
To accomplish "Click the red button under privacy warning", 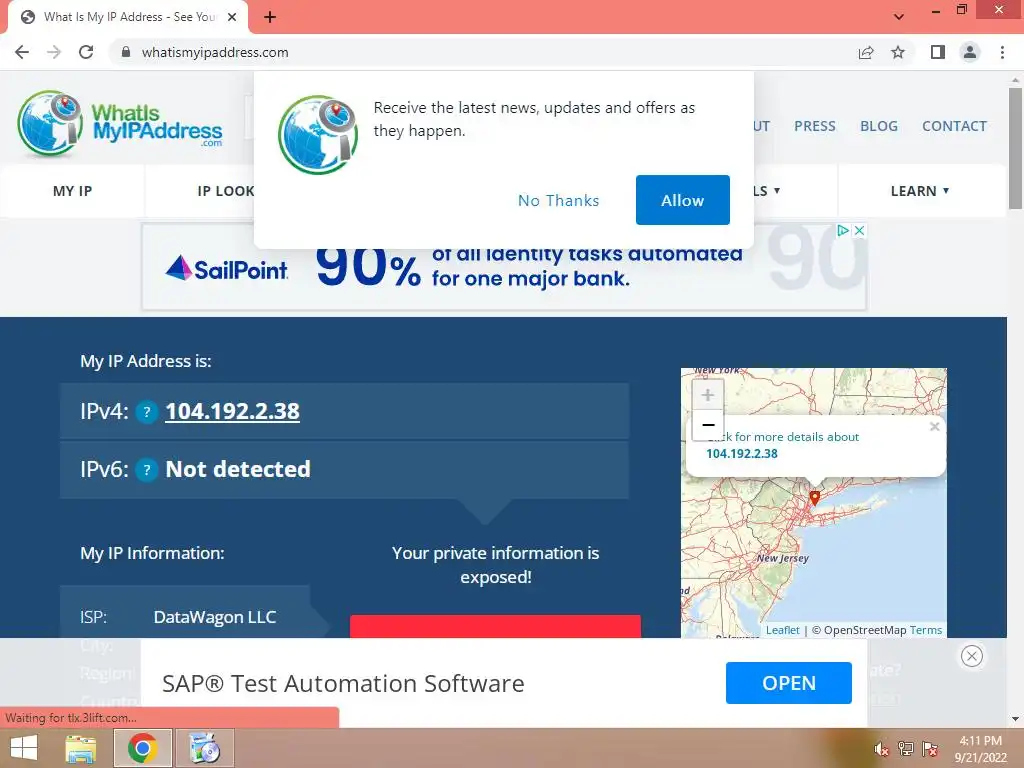I will (495, 626).
